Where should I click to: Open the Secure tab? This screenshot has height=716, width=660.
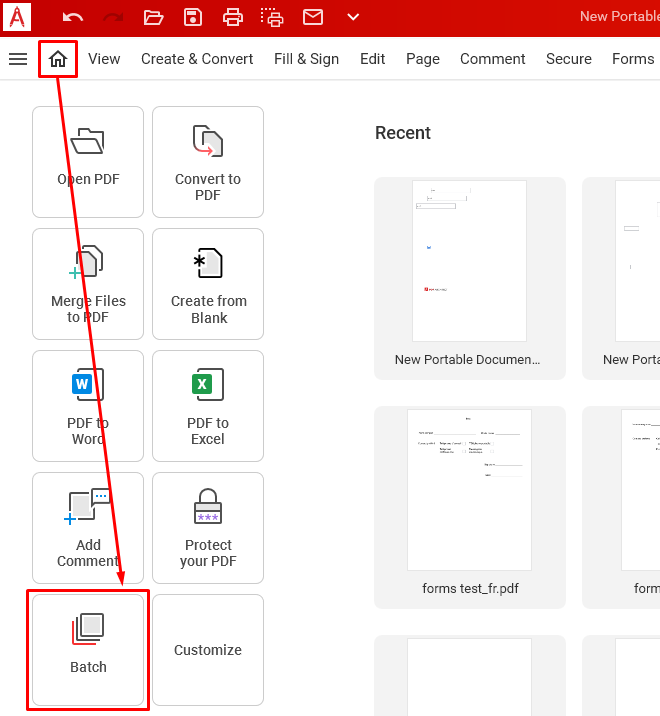pyautogui.click(x=569, y=59)
